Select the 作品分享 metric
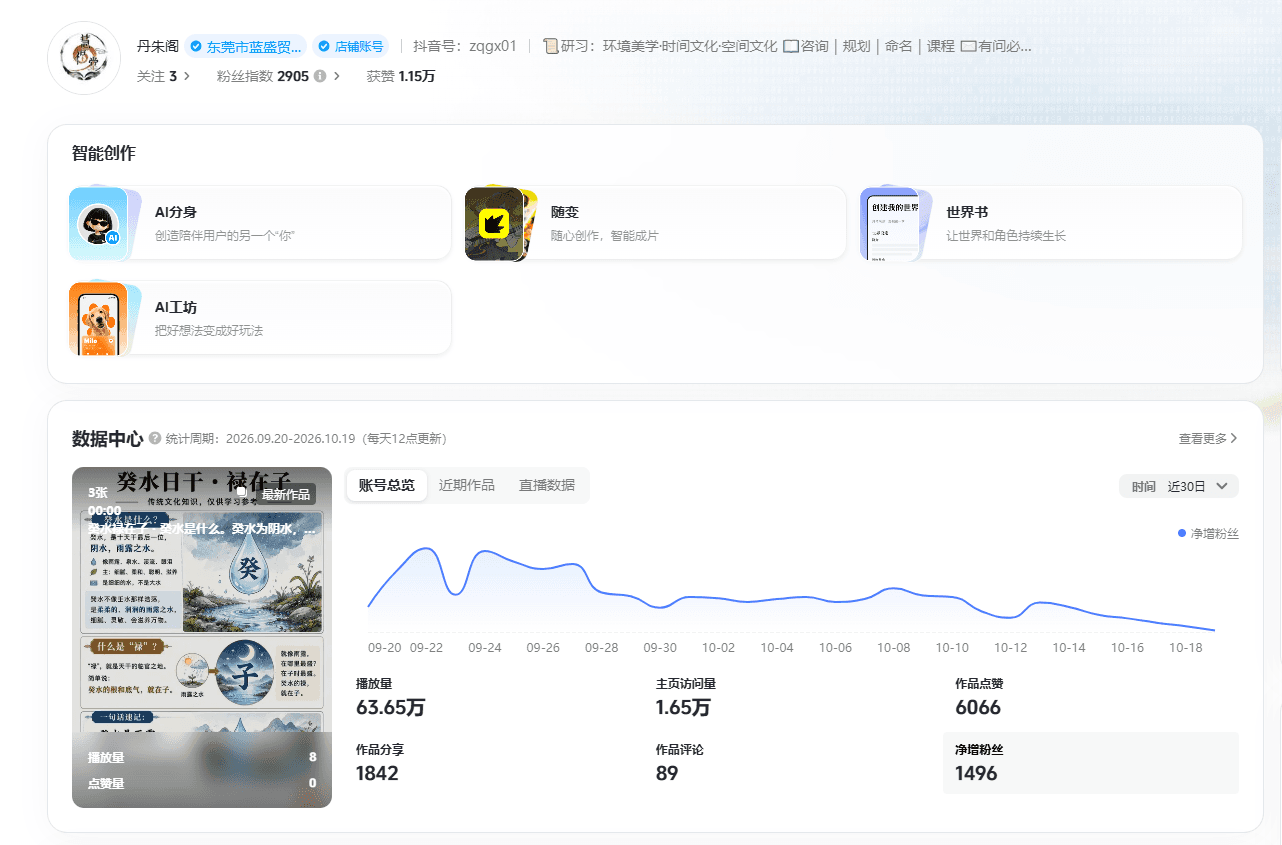The height and width of the screenshot is (845, 1282). point(380,763)
